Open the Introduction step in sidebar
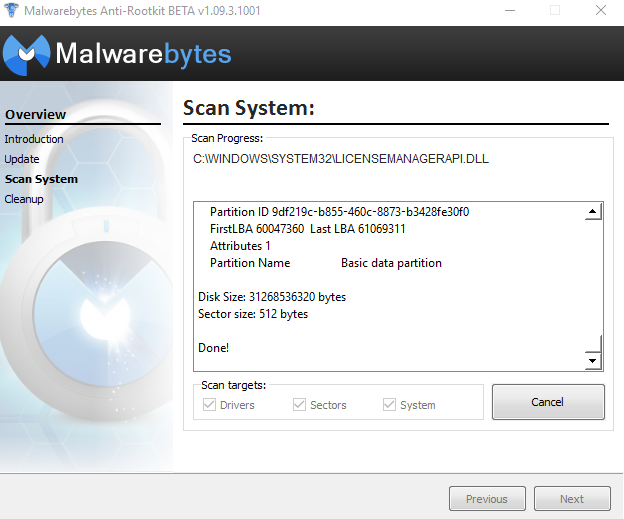The width and height of the screenshot is (624, 519). pos(34,139)
